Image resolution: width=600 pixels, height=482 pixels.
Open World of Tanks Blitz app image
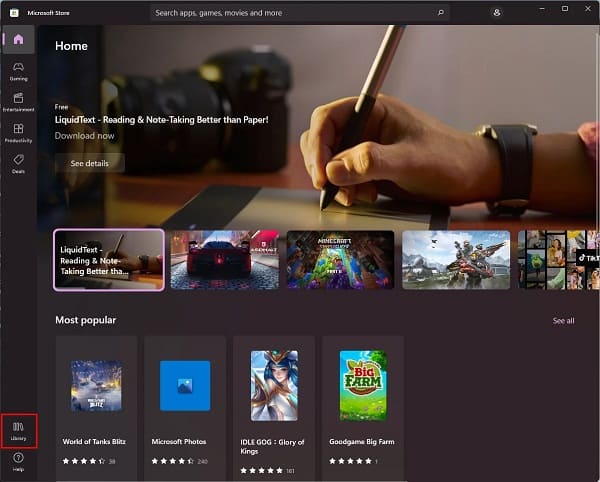(x=96, y=386)
